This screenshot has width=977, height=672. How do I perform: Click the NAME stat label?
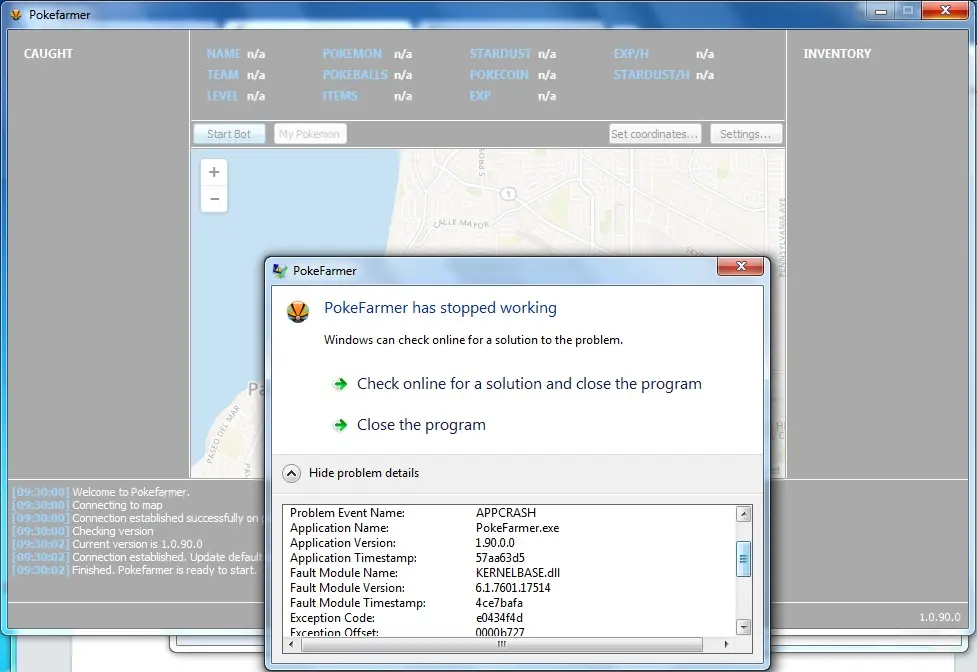coord(223,54)
